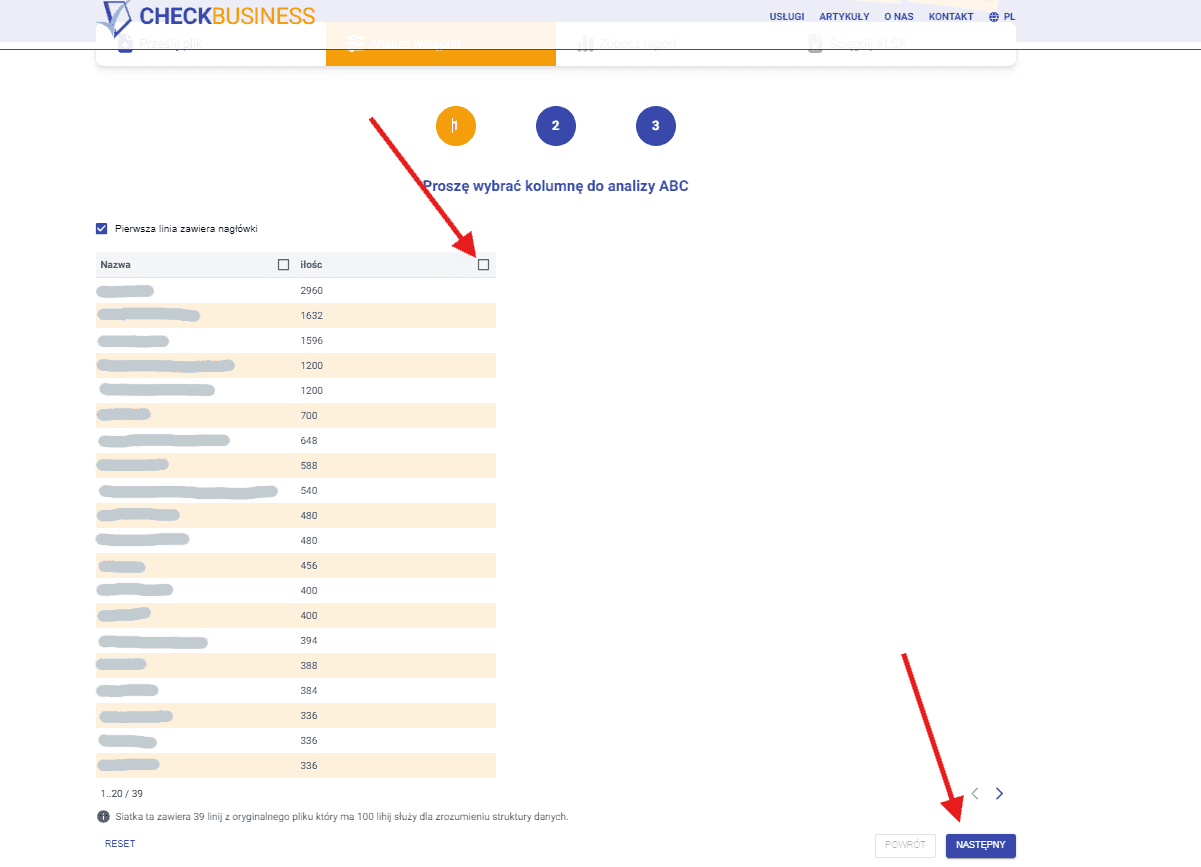
Task: Open the Kontakt page
Action: [x=950, y=17]
